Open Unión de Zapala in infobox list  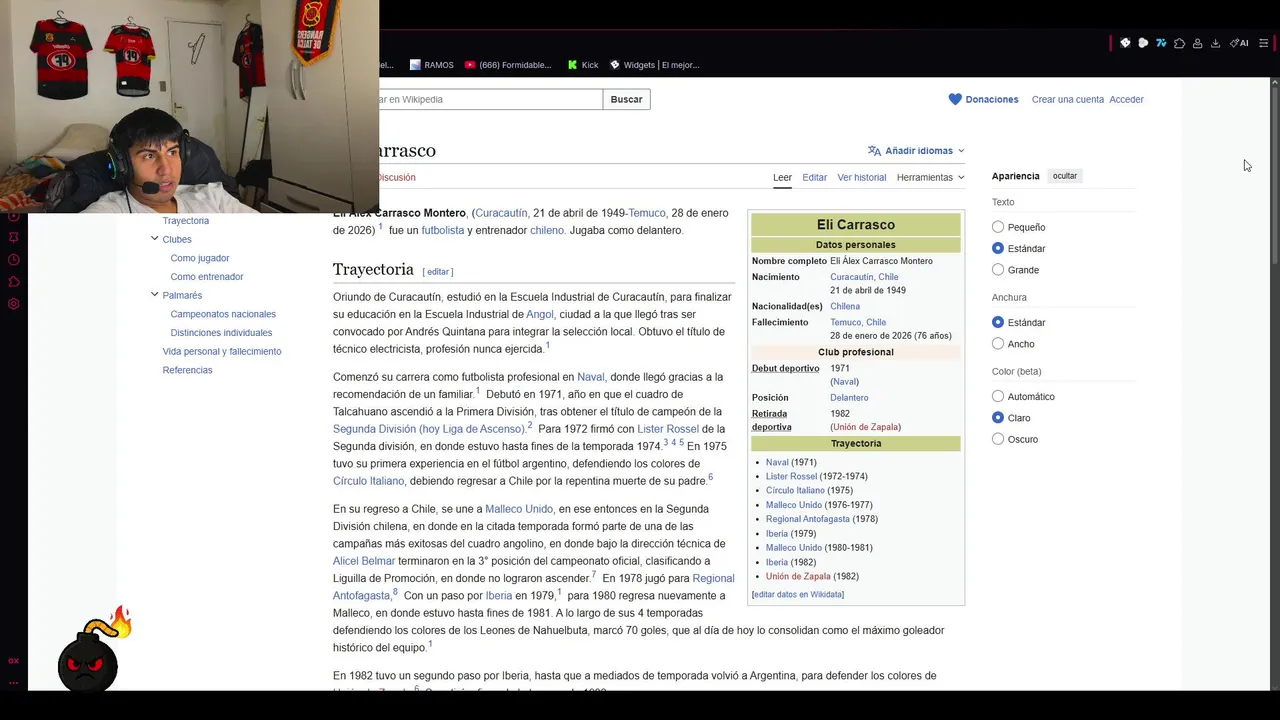798,576
